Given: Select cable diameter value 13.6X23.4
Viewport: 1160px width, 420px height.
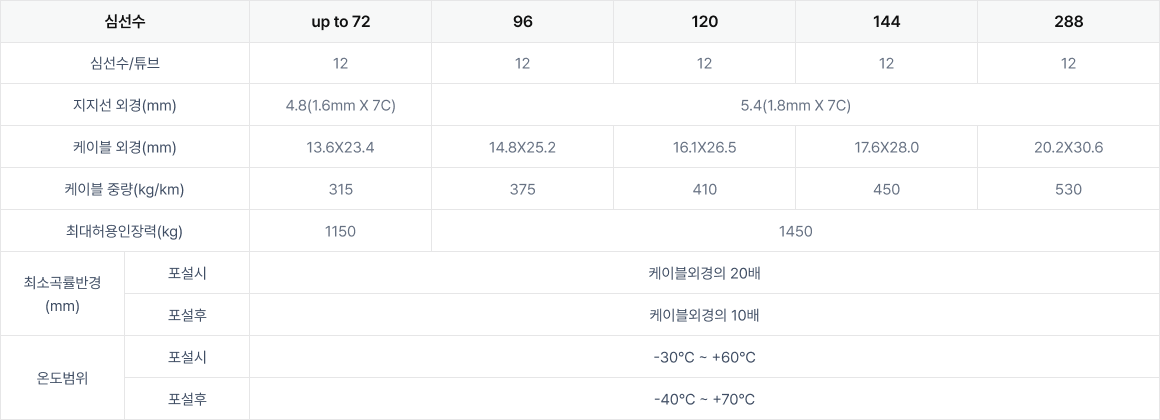Looking at the screenshot, I should coord(340,147).
